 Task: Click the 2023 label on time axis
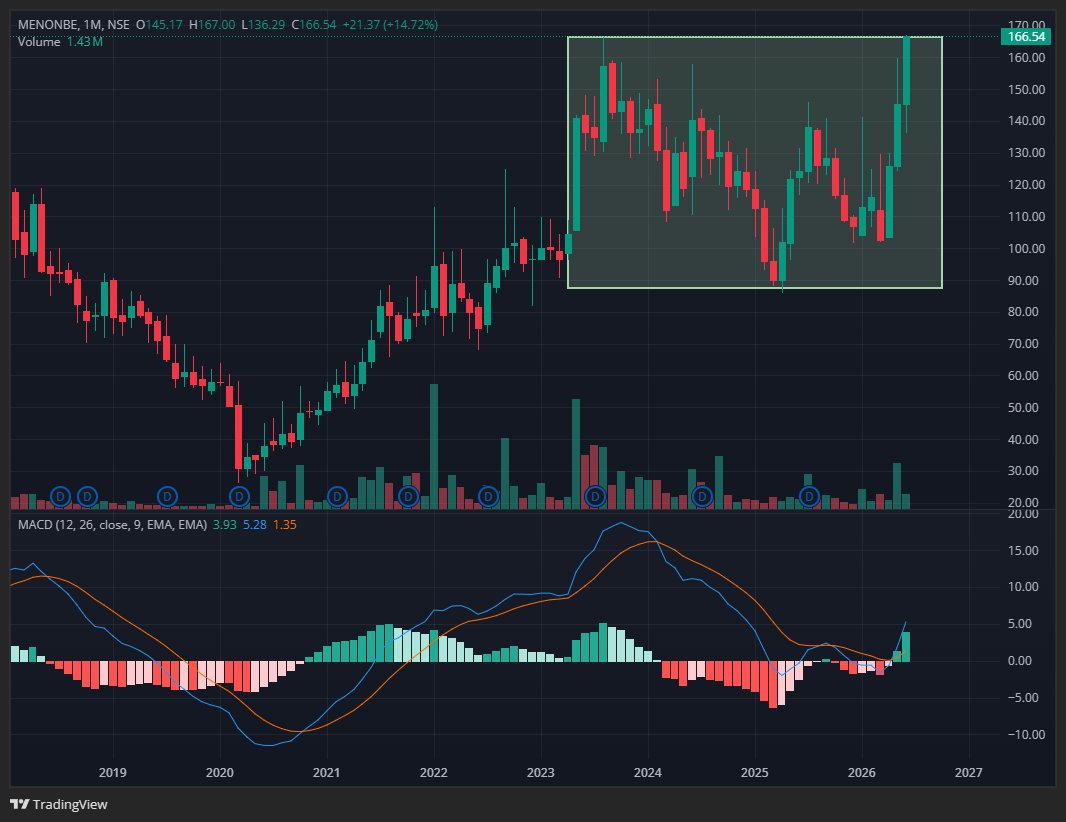coord(540,772)
